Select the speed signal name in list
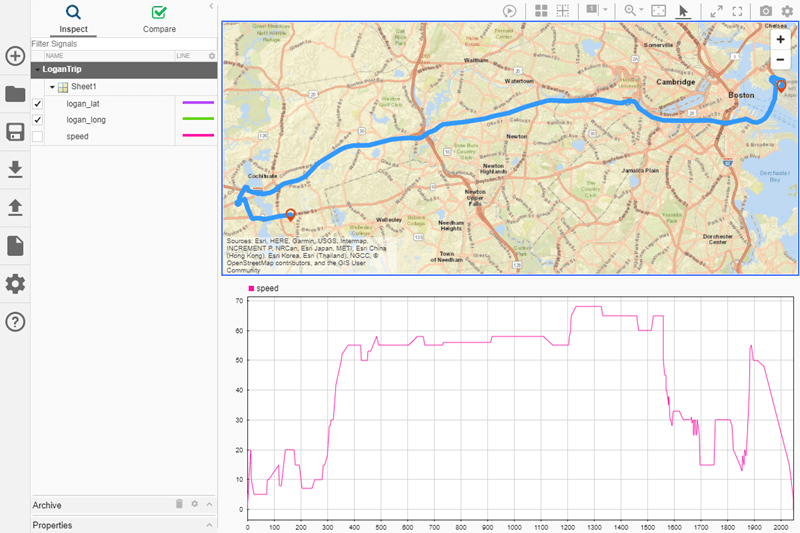Image resolution: width=800 pixels, height=533 pixels. tap(77, 136)
